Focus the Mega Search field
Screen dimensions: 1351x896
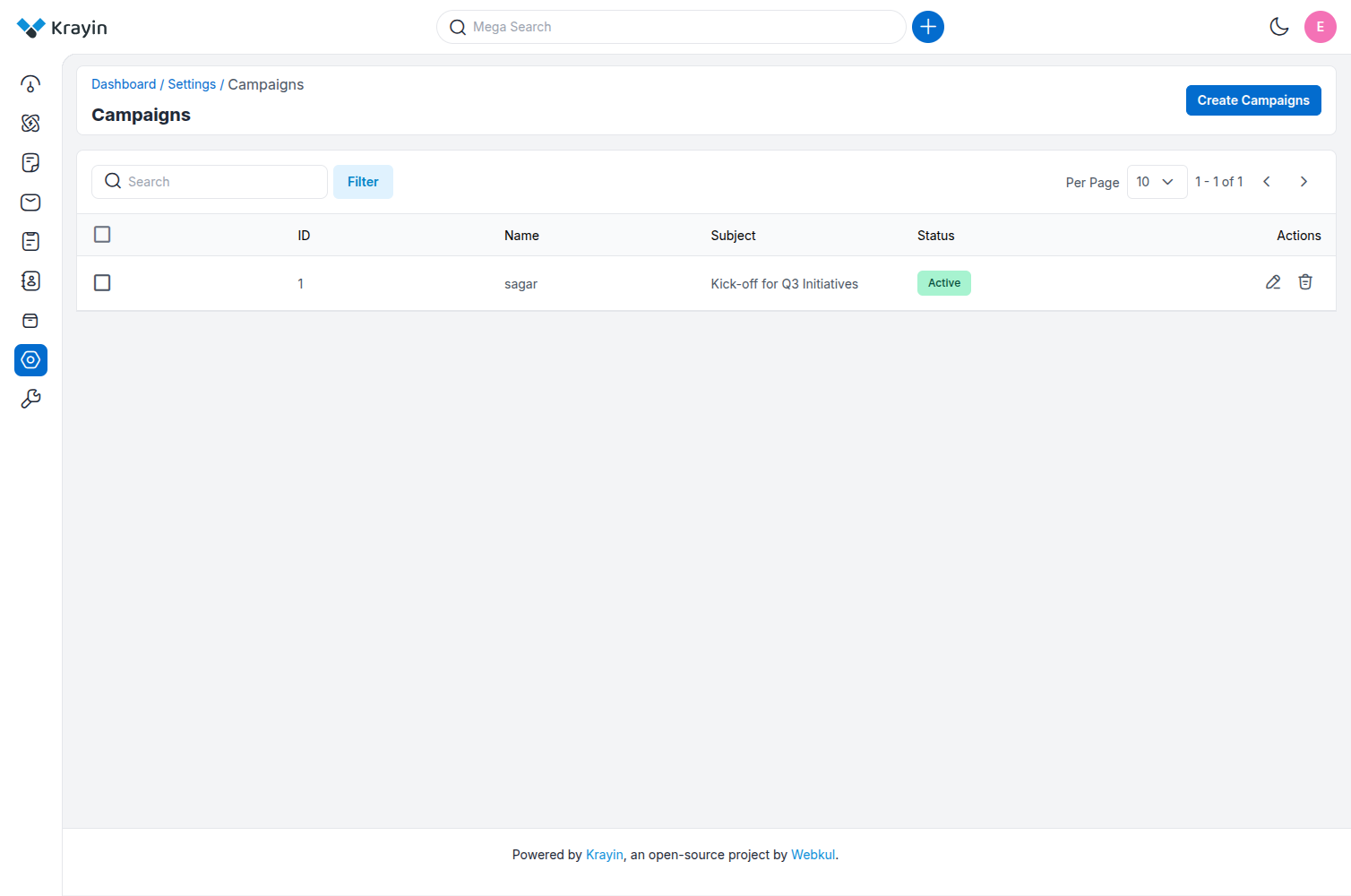point(671,27)
